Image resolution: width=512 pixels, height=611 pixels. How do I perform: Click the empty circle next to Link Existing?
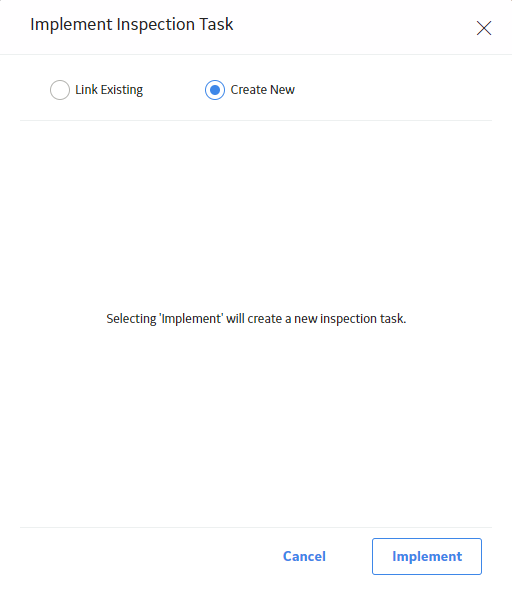click(60, 90)
